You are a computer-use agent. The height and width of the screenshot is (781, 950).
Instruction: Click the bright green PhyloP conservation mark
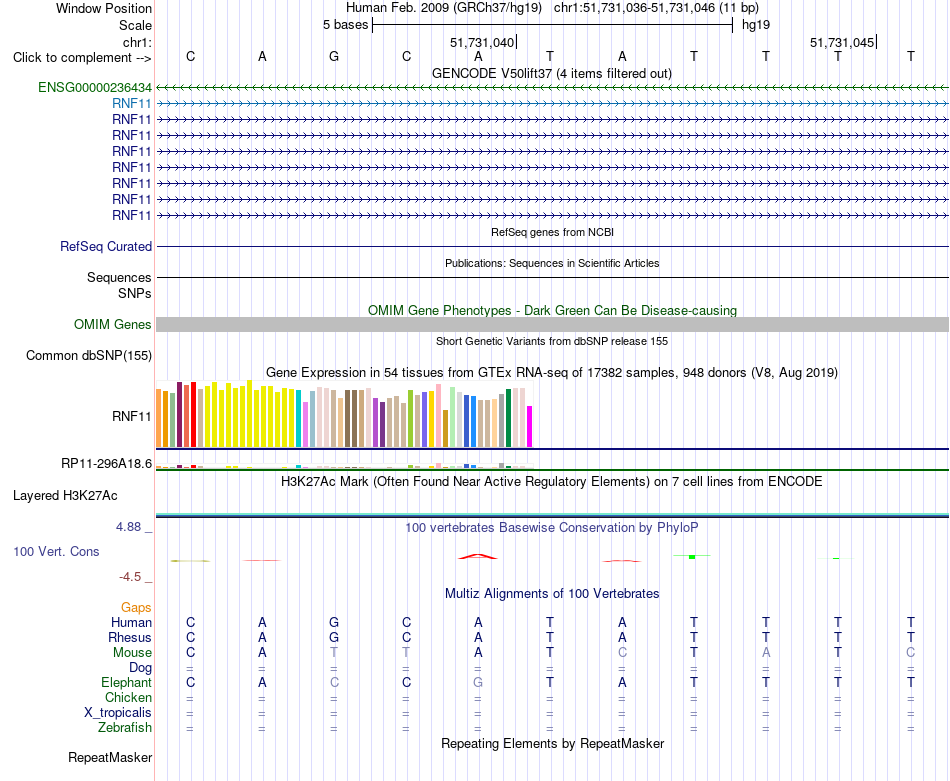[692, 556]
